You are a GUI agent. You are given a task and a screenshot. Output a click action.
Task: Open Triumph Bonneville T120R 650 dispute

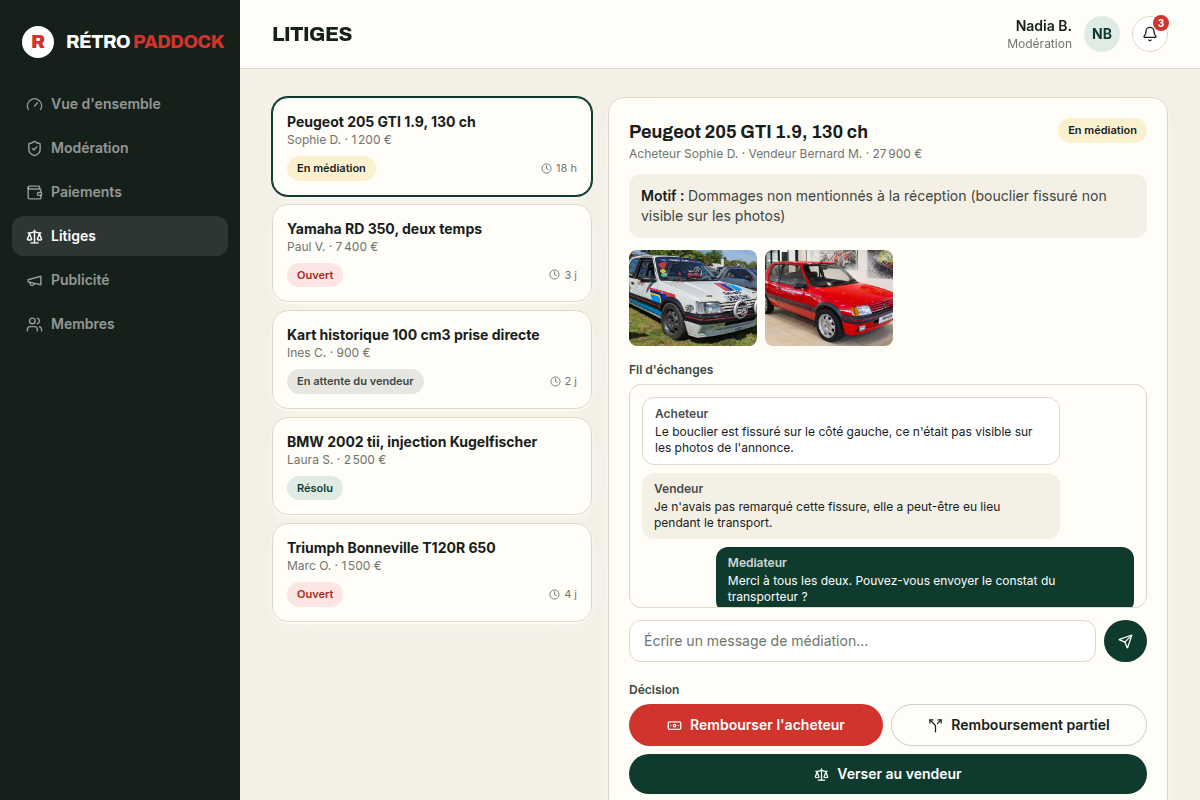432,573
